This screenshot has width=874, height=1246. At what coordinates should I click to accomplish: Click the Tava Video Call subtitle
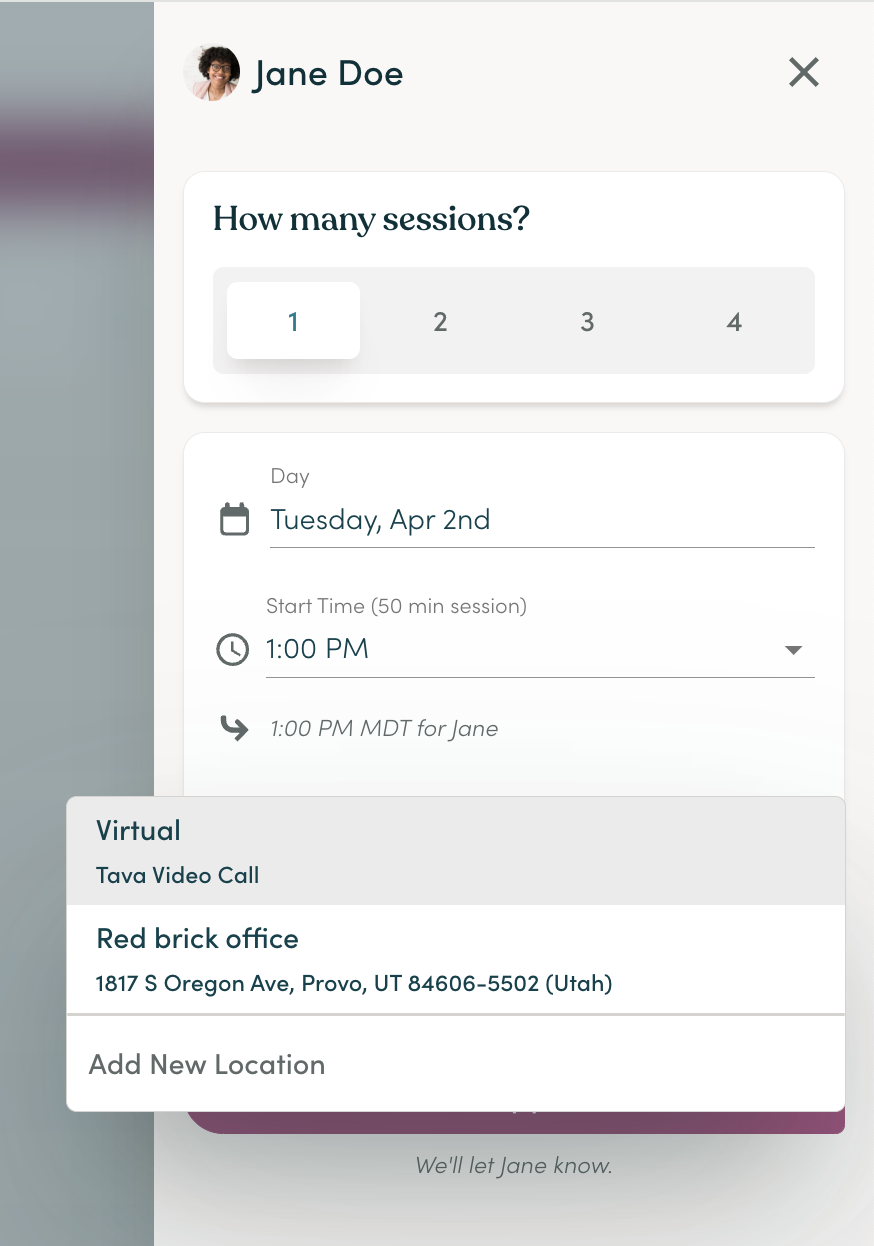(178, 875)
